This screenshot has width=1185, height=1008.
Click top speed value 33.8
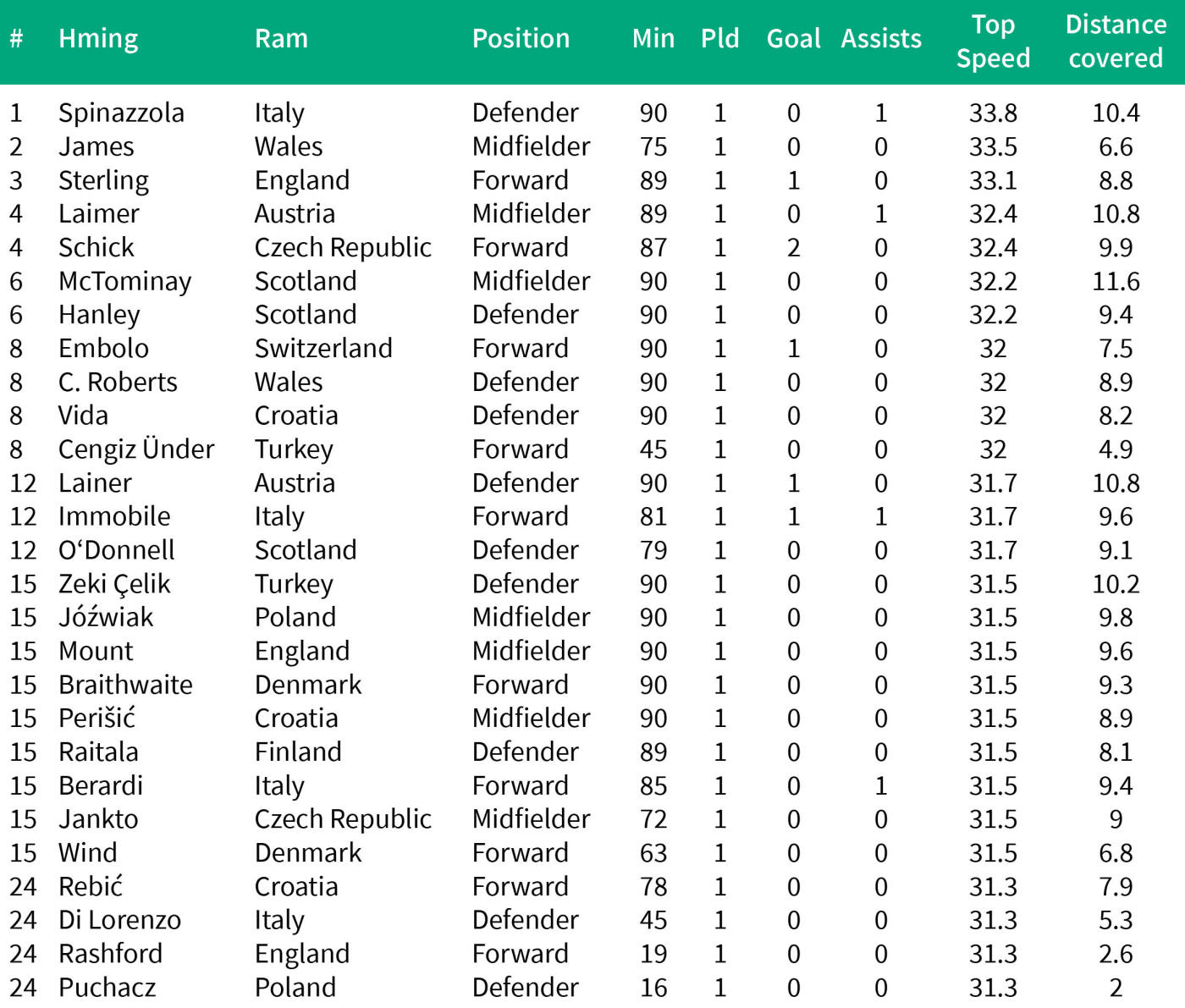(x=993, y=113)
